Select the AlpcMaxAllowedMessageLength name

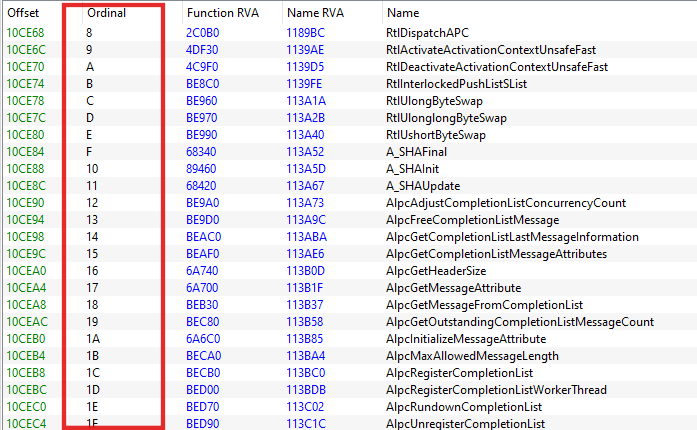(471, 355)
